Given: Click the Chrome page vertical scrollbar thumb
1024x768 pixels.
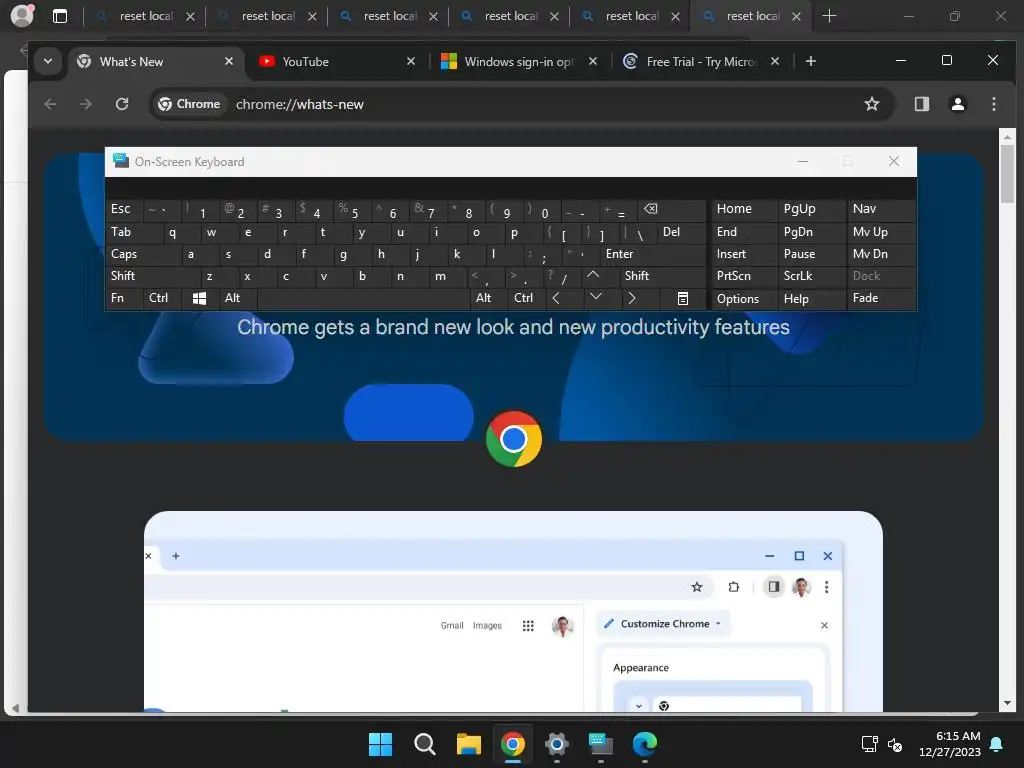Looking at the screenshot, I should 1007,173.
